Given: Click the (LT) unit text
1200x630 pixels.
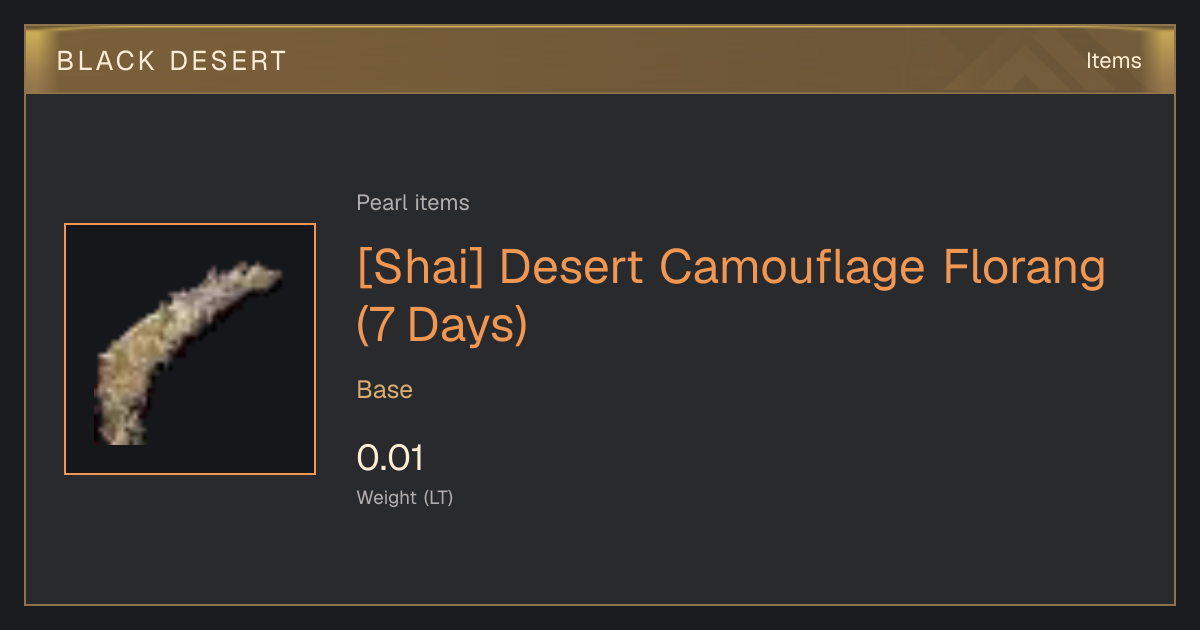Looking at the screenshot, I should pos(438,498).
